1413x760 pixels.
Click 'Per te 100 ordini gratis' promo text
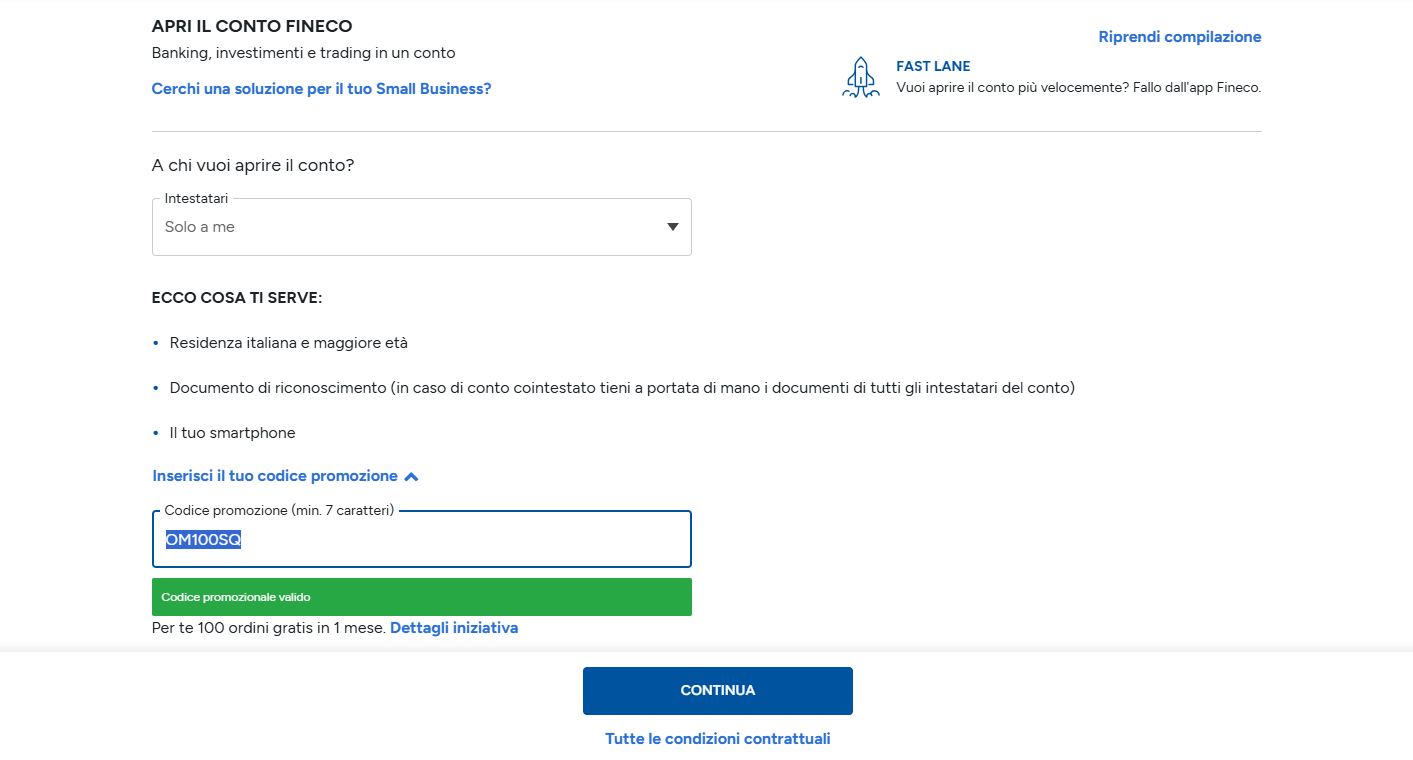pyautogui.click(x=268, y=628)
